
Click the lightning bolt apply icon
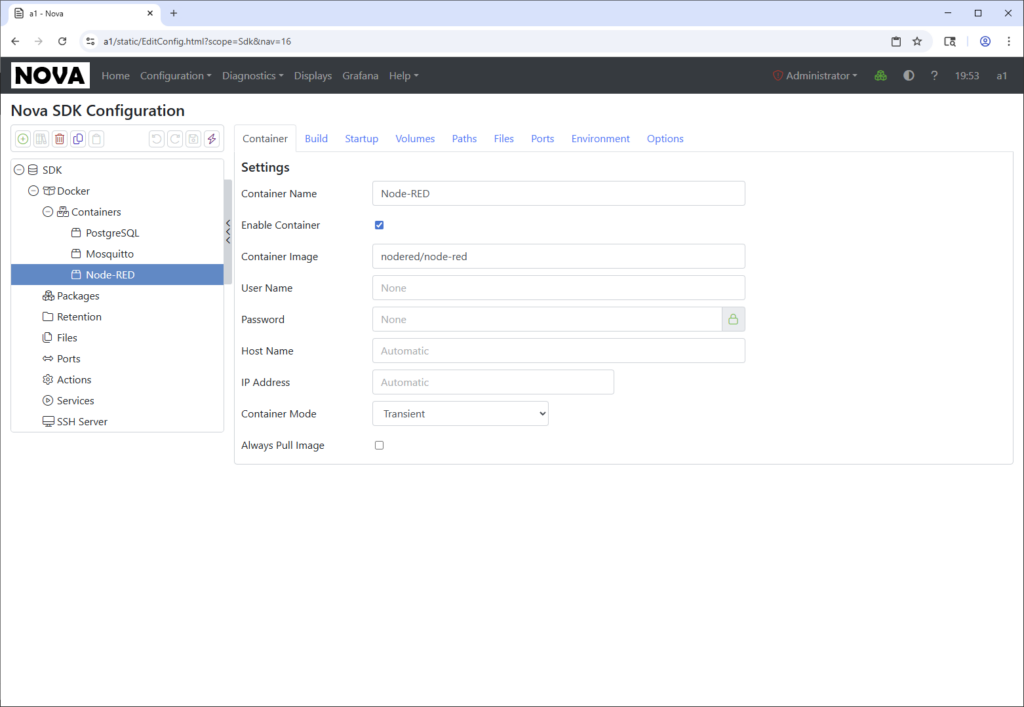211,139
